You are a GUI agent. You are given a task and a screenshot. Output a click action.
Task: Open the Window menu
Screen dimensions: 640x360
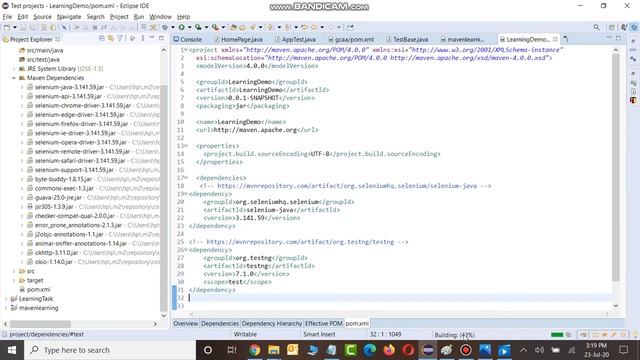pos(160,17)
